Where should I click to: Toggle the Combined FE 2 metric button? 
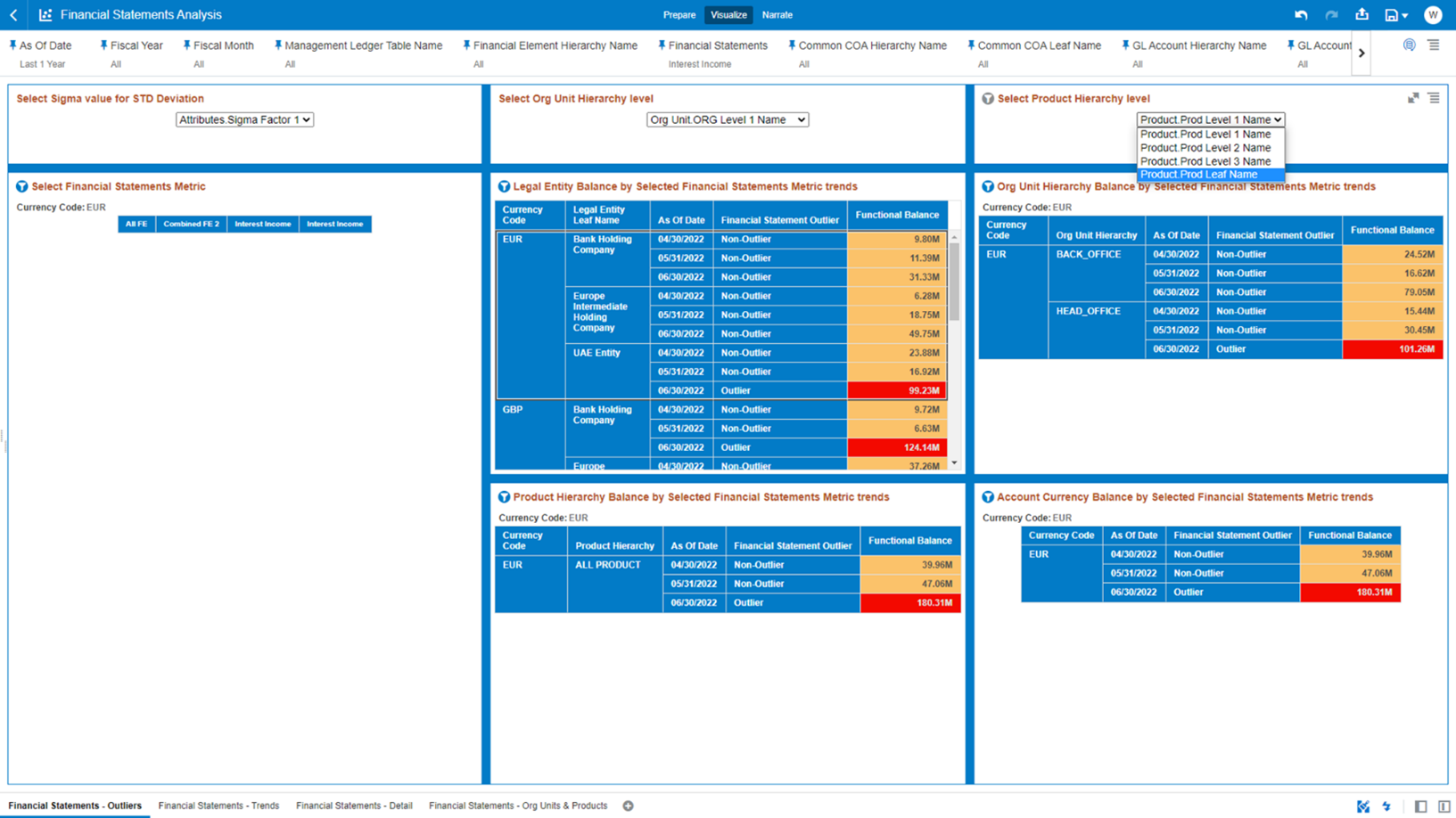[x=190, y=224]
